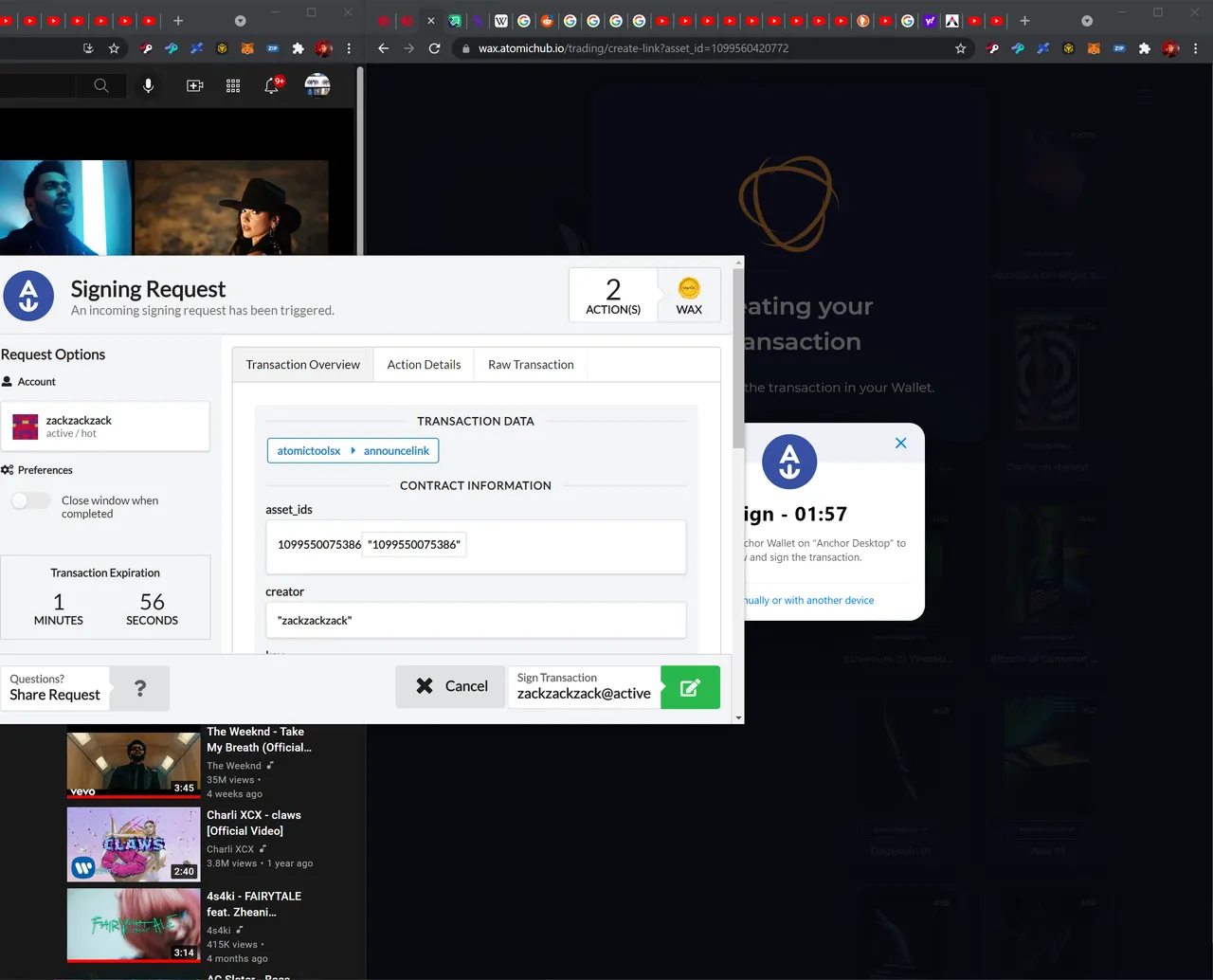Screen dimensions: 1213x980
Task: Open new tab in the AtomicHub window
Action: click(1024, 21)
